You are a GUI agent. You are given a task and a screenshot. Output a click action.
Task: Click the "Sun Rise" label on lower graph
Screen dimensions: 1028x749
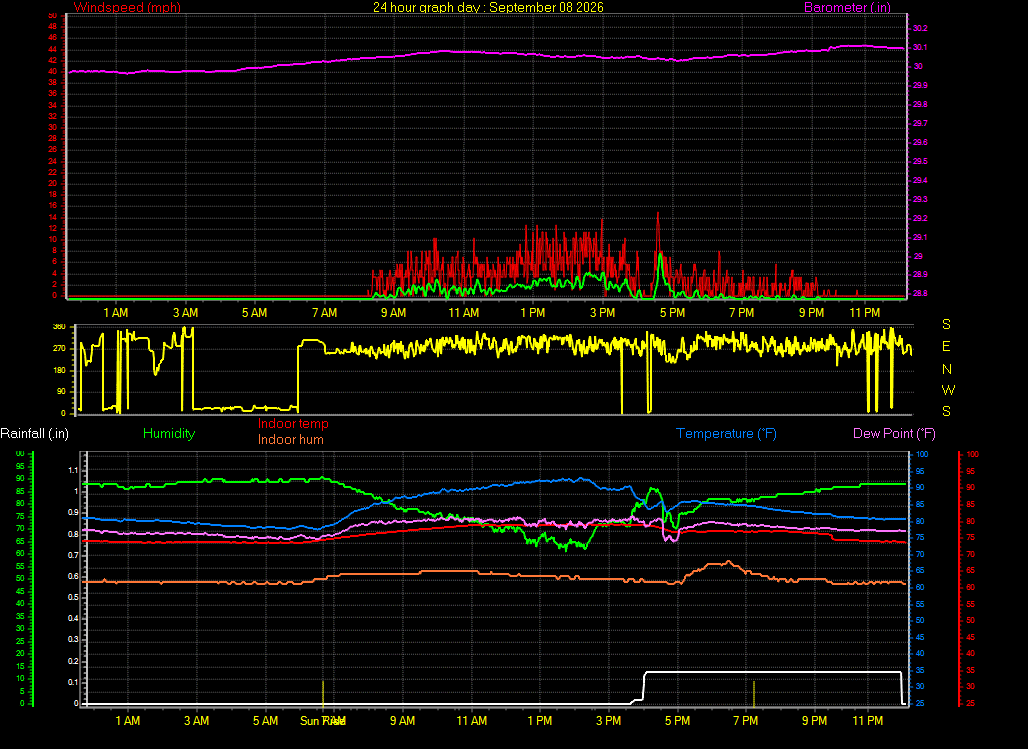tap(323, 721)
